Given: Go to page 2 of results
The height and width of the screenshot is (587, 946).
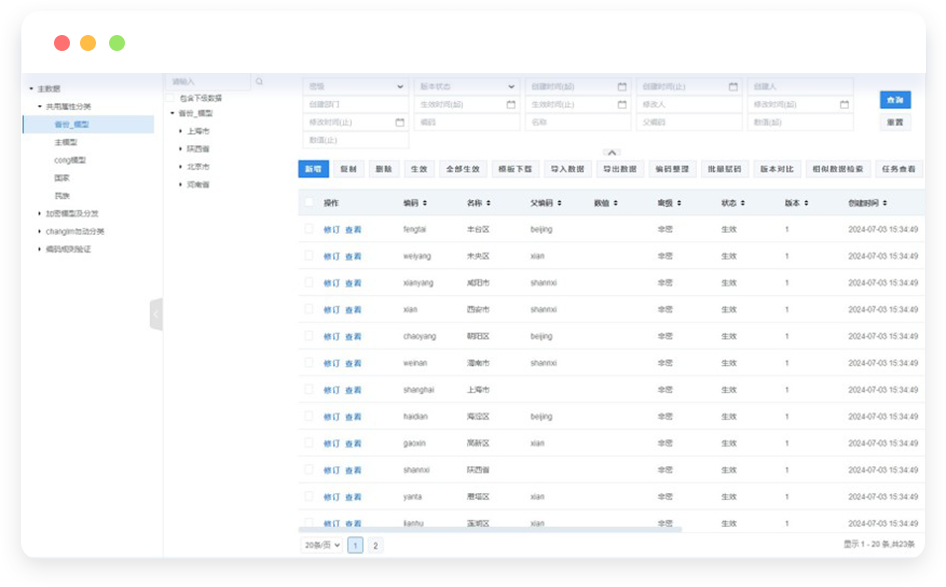Looking at the screenshot, I should click(375, 545).
